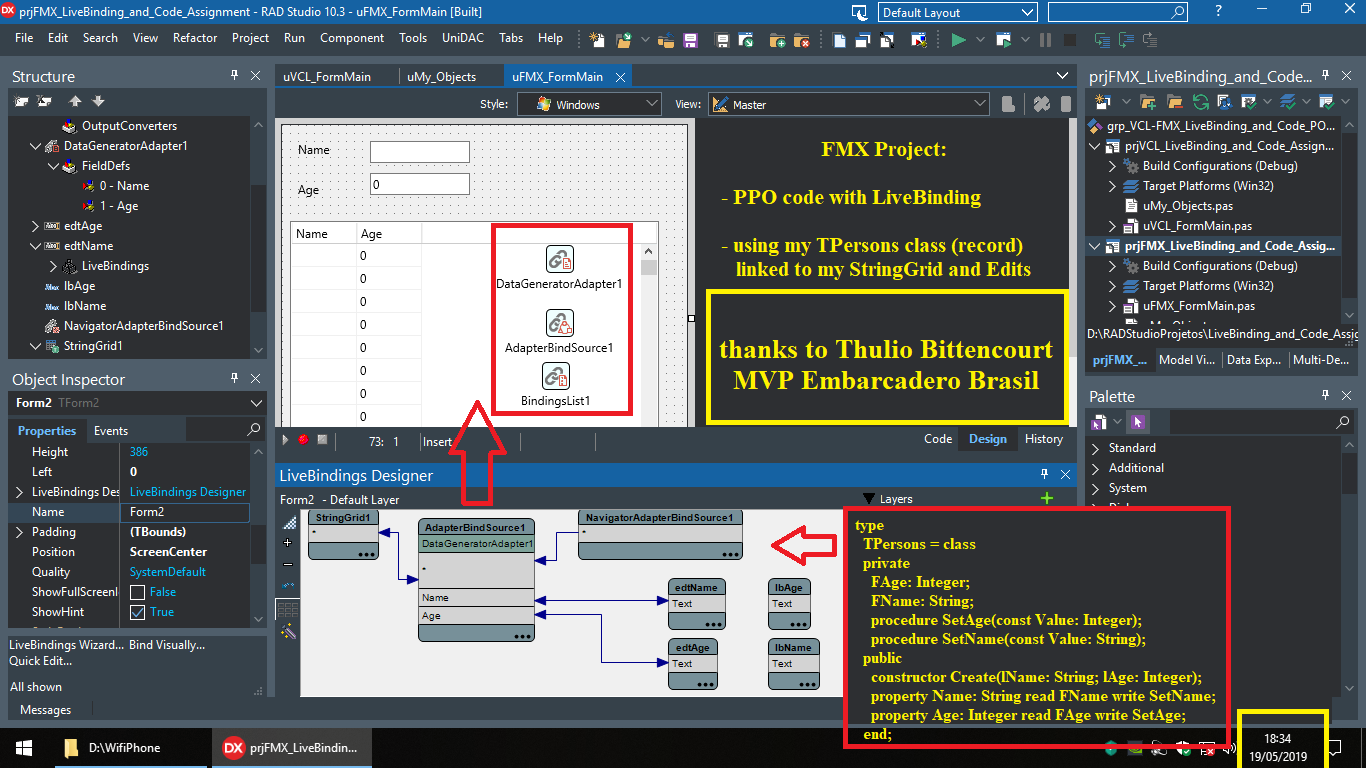Image resolution: width=1366 pixels, height=768 pixels.
Task: Toggle auto-hide pin on LiveBindings Designer
Action: coord(1045,475)
